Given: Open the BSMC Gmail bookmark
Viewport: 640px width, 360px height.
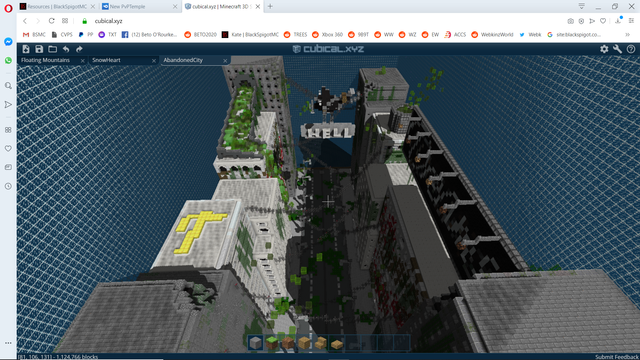Looking at the screenshot, I should (x=34, y=35).
